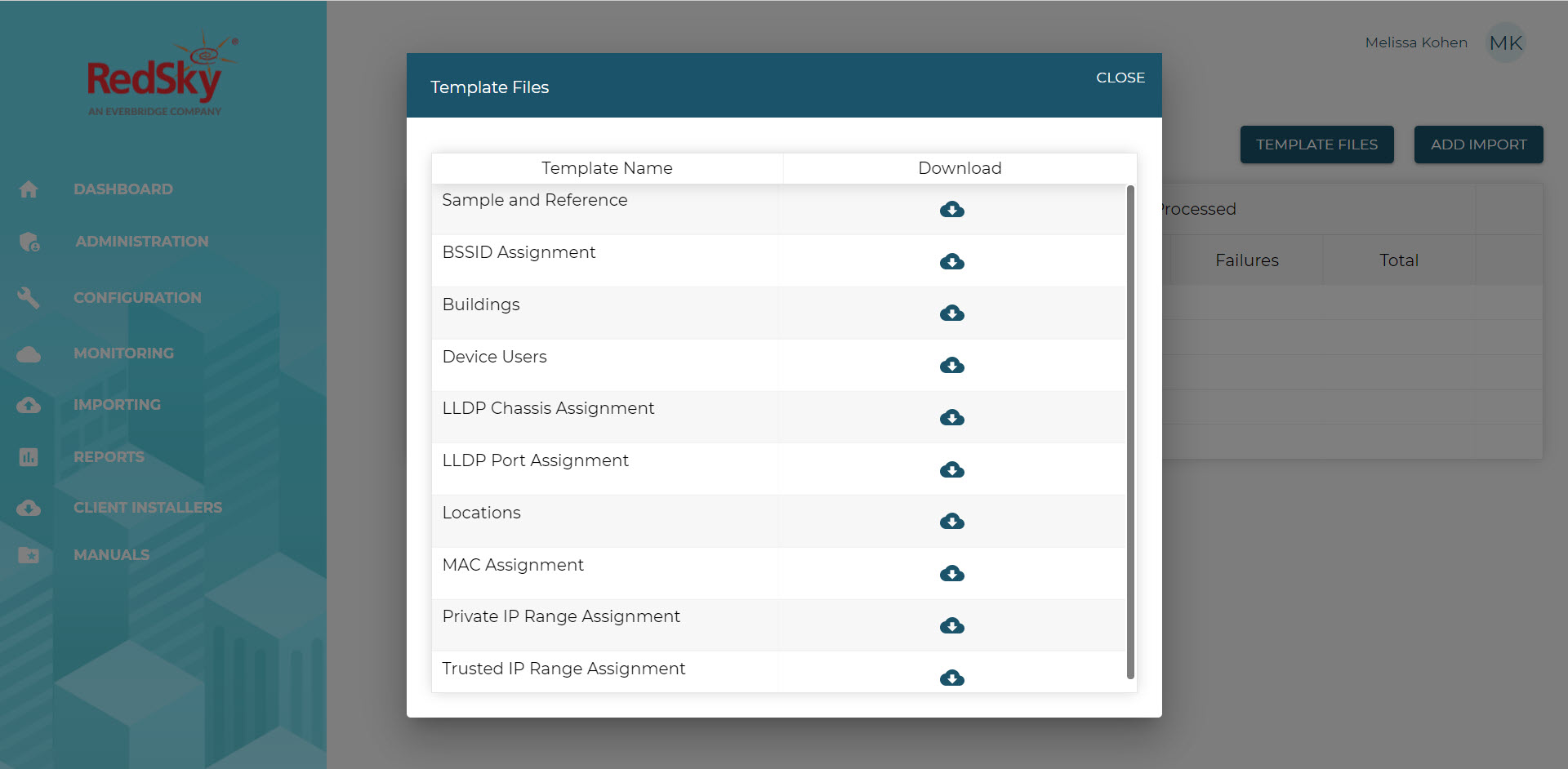Open MANUALS from the sidebar
1568x769 pixels.
[111, 554]
